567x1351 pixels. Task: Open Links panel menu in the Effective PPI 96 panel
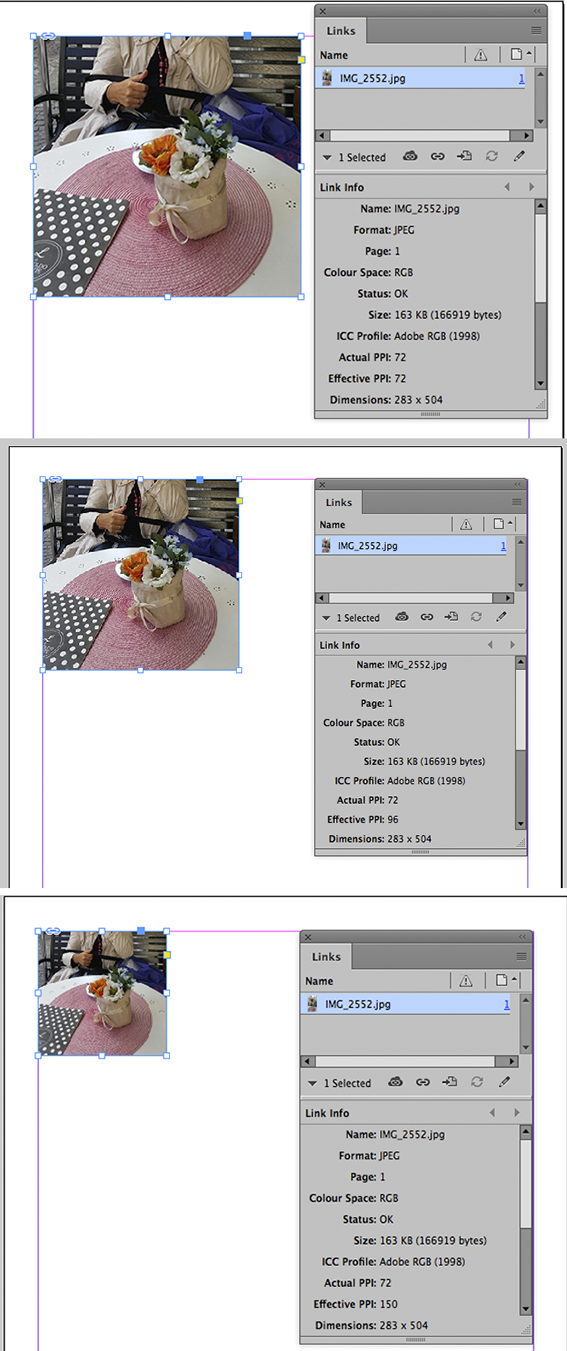517,502
